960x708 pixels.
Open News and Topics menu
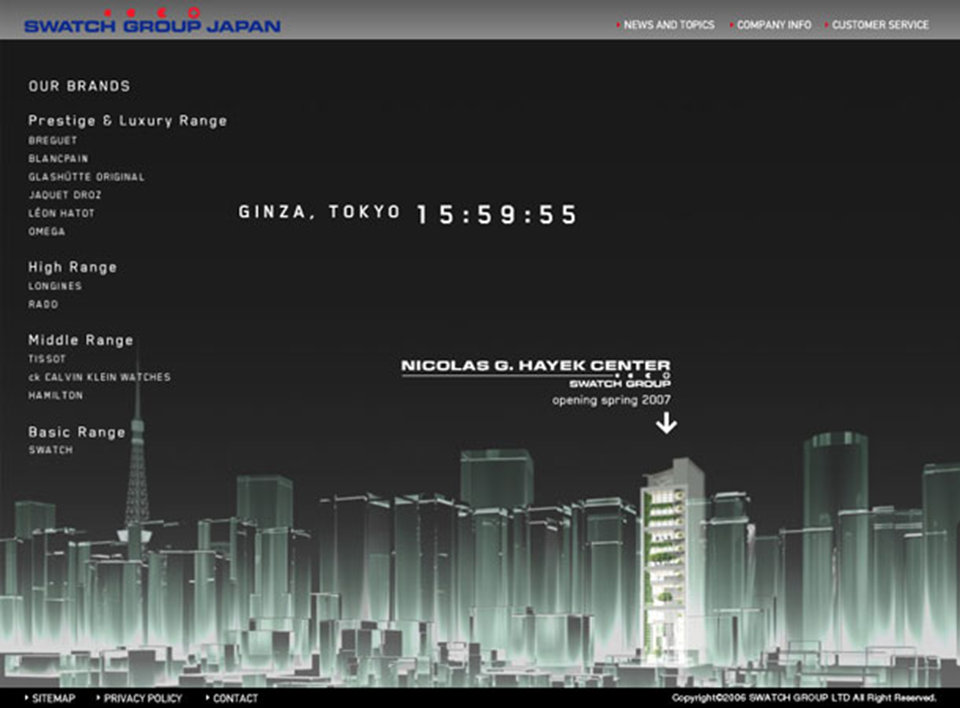(x=669, y=25)
